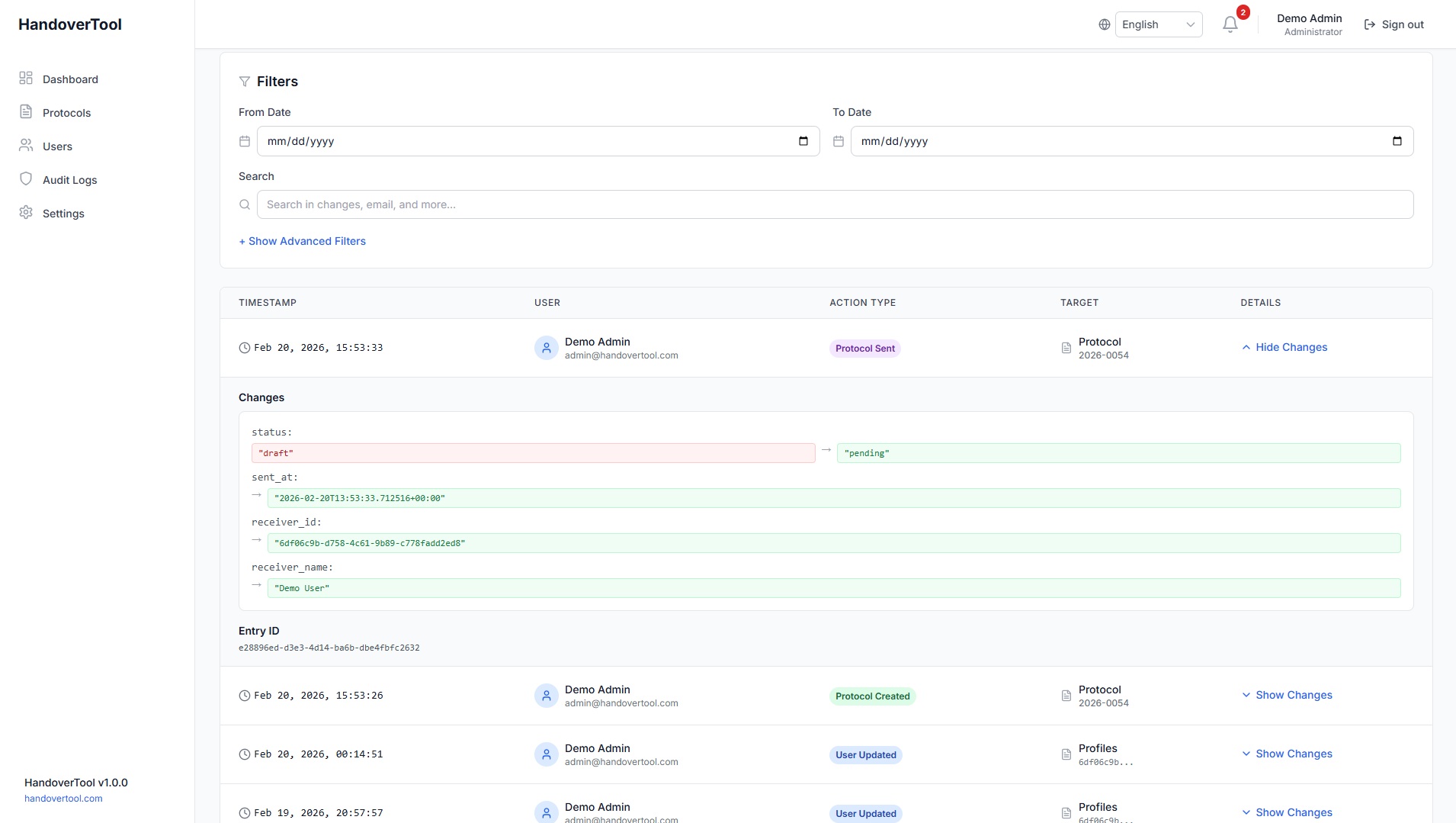Click the clock icon beside 00:14:51 timestamp
This screenshot has height=823, width=1456.
[x=245, y=754]
